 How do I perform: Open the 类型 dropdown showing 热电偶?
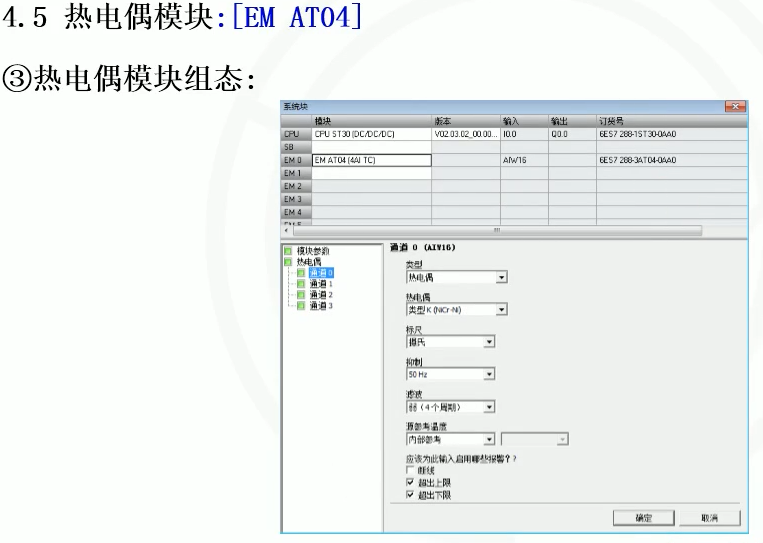click(x=456, y=277)
